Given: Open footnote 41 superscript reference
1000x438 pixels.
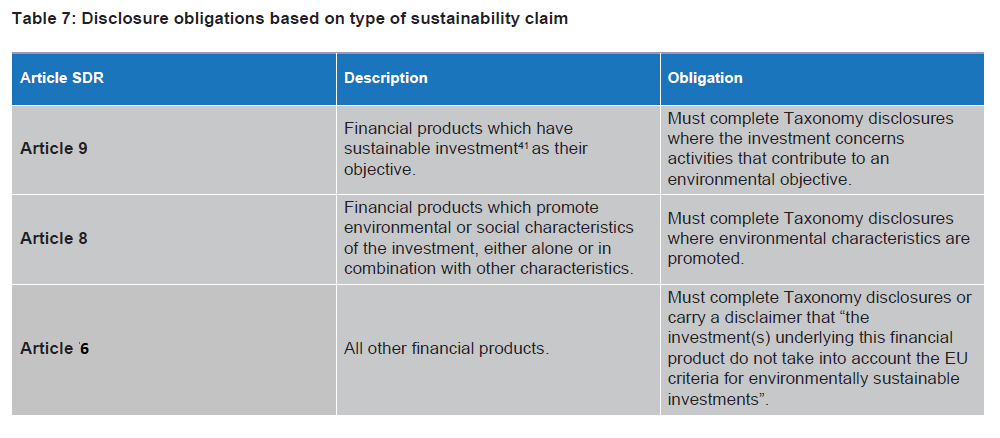Looking at the screenshot, I should coord(523,145).
